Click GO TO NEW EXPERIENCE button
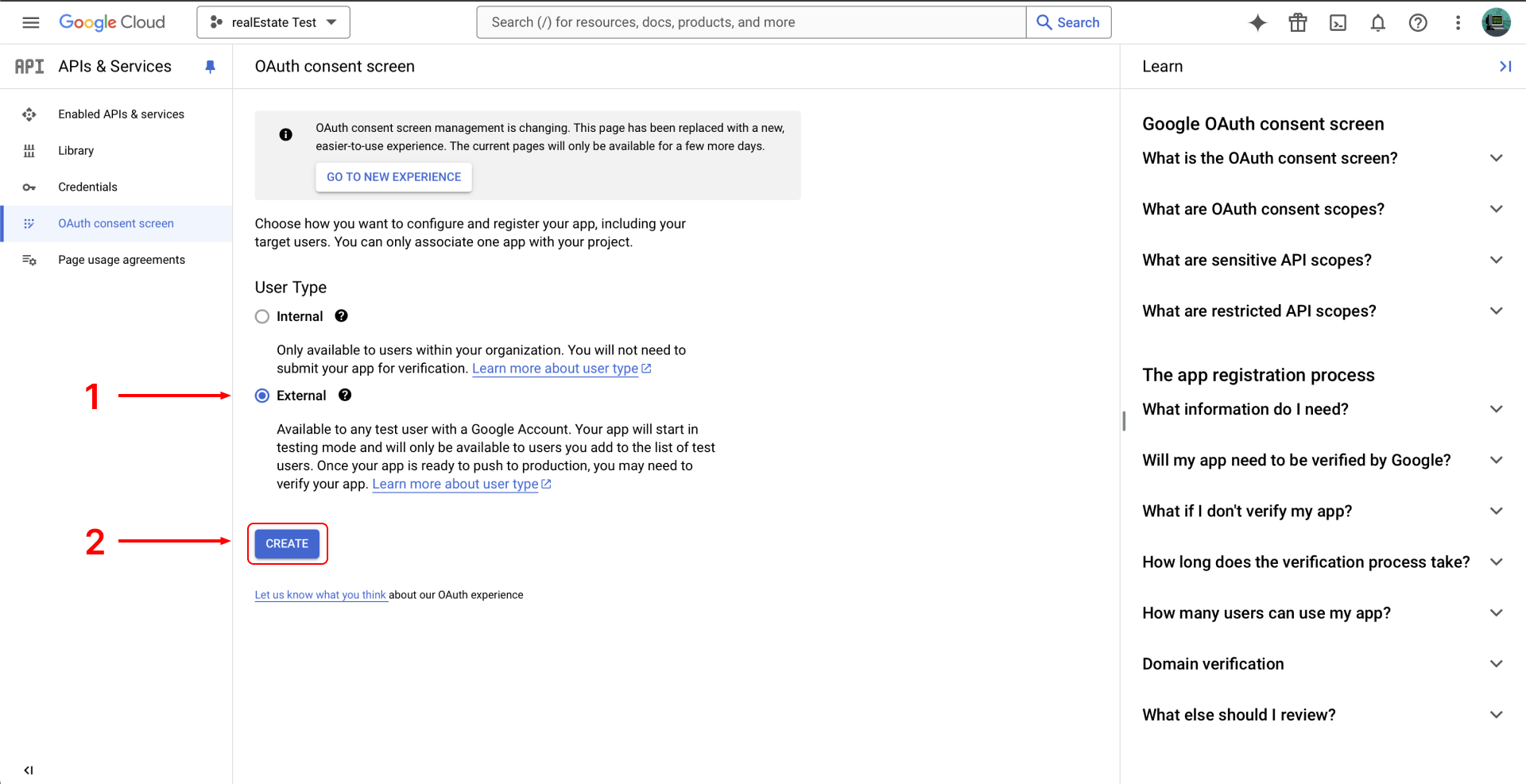 pos(393,177)
